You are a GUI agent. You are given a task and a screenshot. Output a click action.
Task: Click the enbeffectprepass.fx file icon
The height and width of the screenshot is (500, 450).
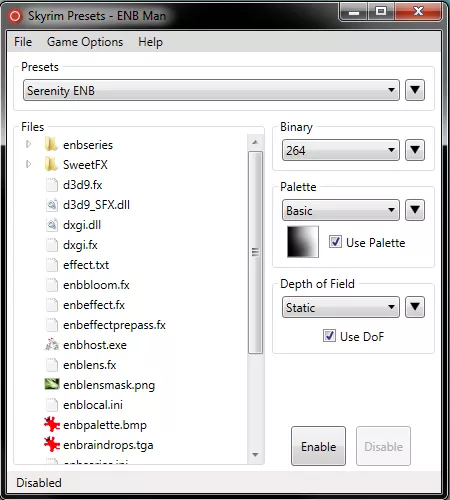tap(52, 325)
